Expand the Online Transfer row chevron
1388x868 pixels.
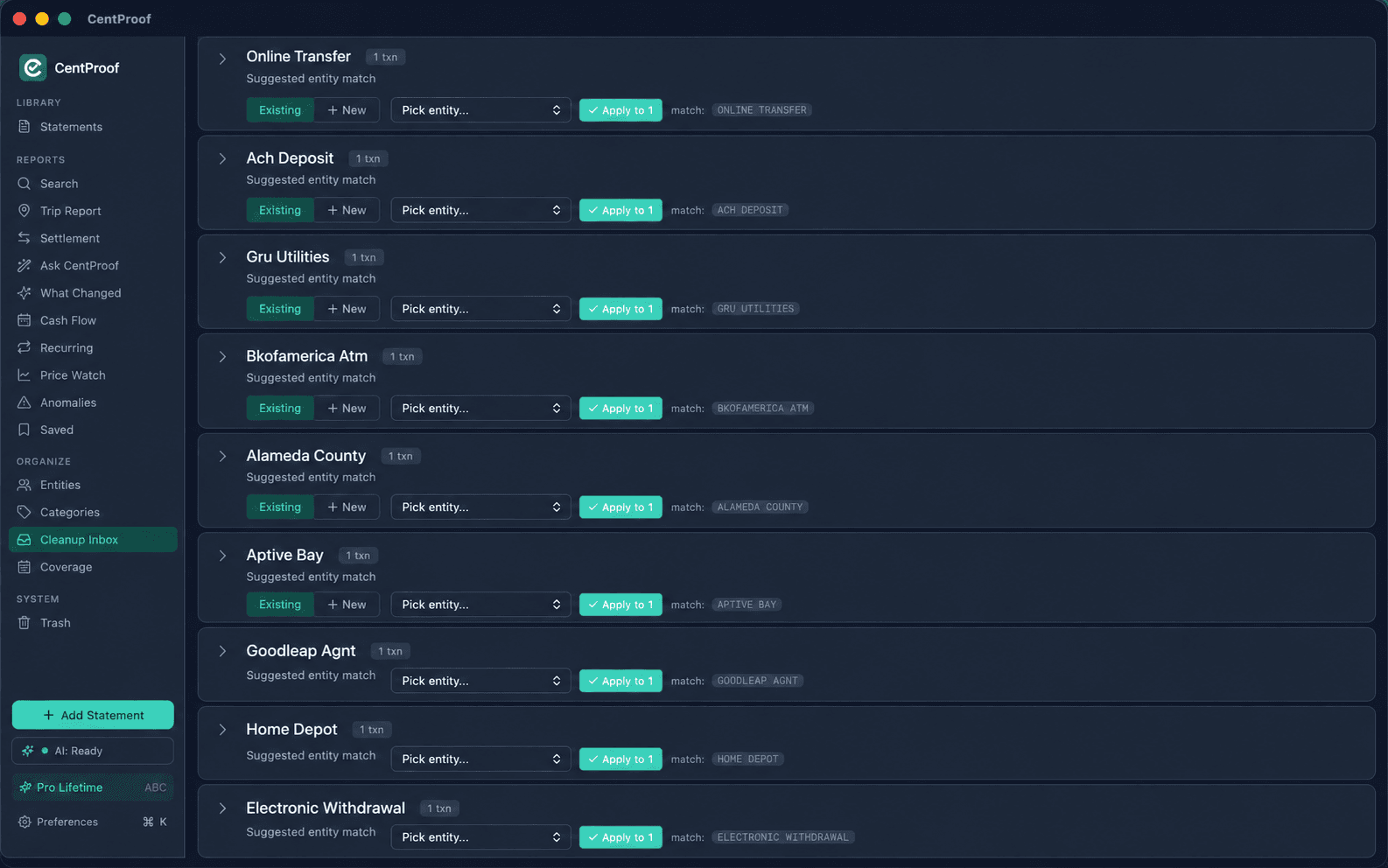pyautogui.click(x=222, y=59)
